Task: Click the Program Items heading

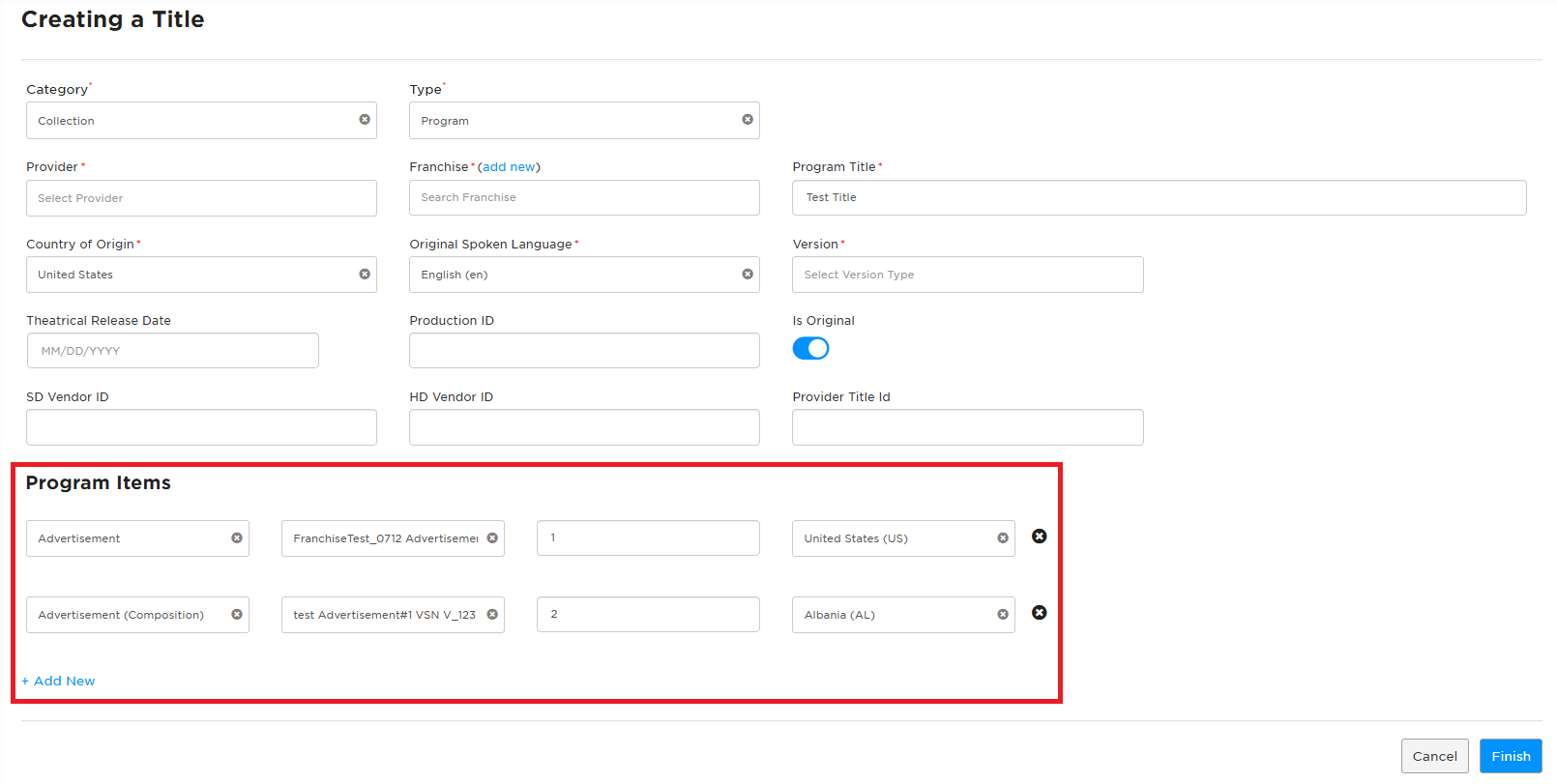Action: pos(98,482)
